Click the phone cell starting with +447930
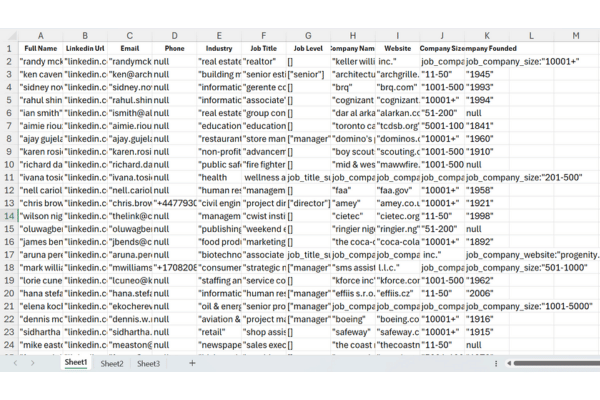This screenshot has height=400, width=600. [175, 202]
